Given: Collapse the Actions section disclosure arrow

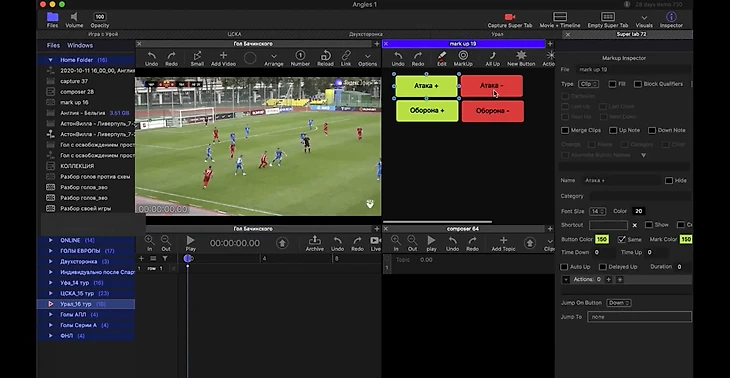Looking at the screenshot, I should coord(566,280).
